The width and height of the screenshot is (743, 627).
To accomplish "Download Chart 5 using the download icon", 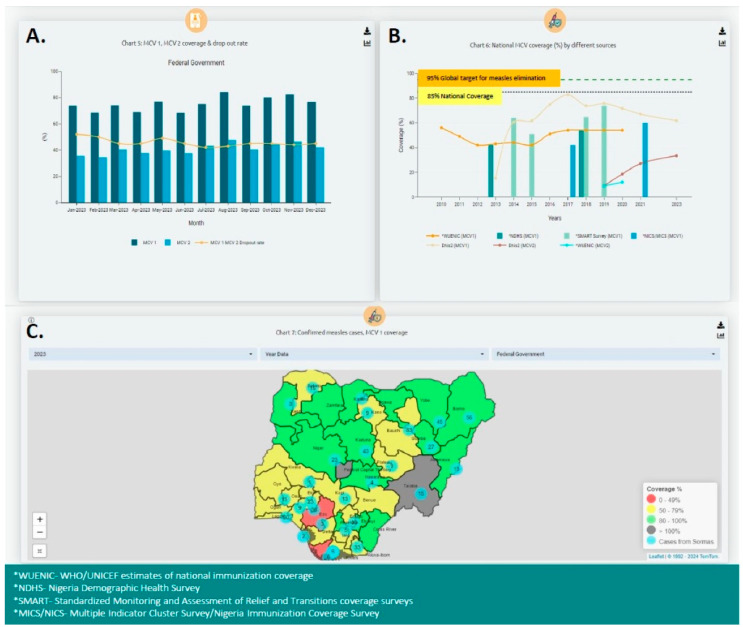I will click(367, 31).
